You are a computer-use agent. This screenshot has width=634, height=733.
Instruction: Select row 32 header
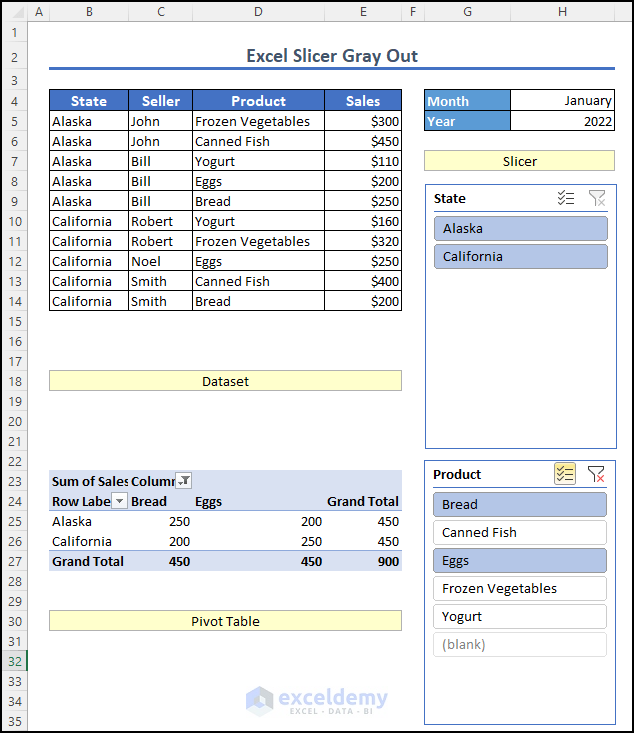[15, 661]
